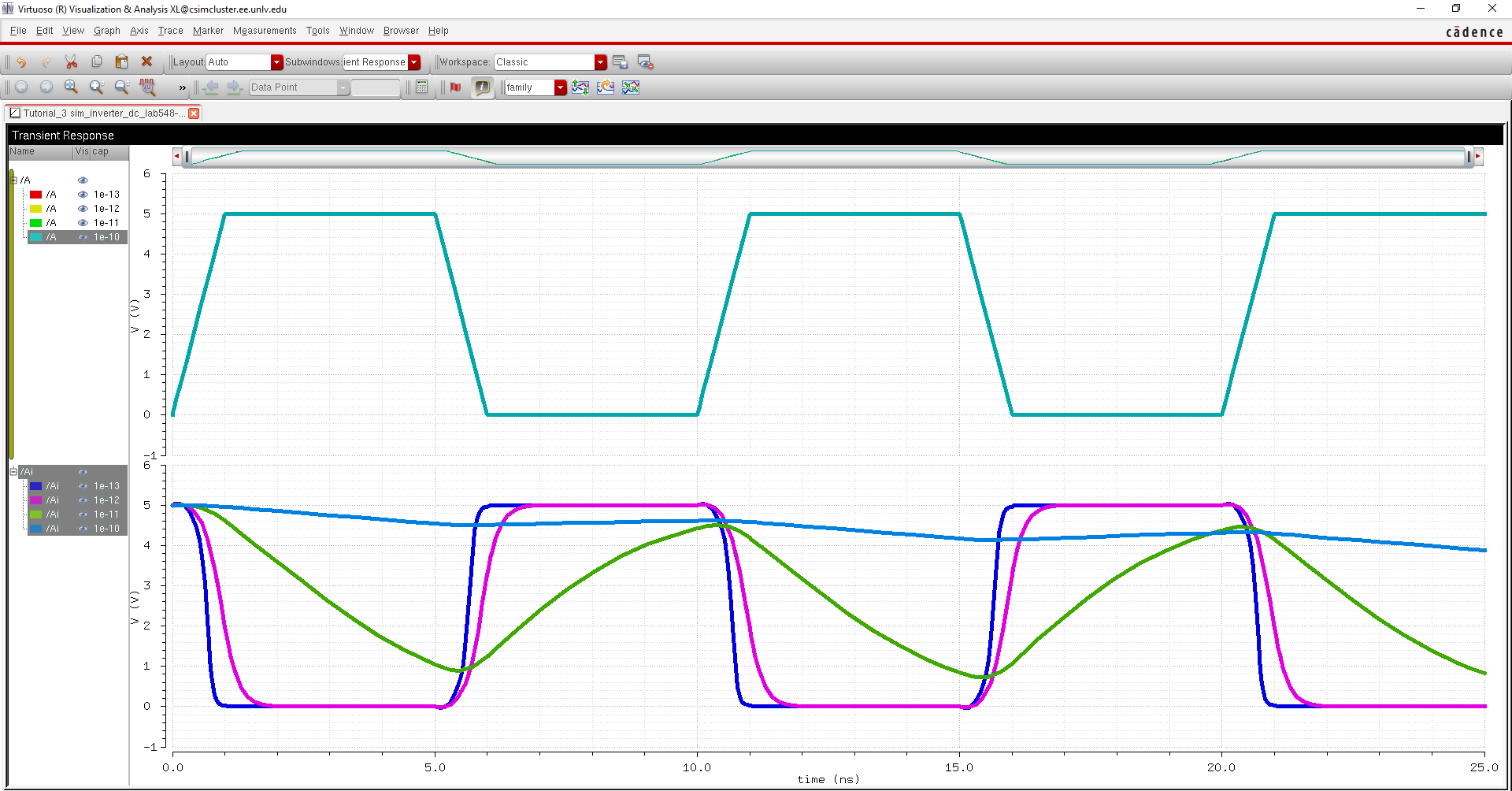1512x791 pixels.
Task: Toggle visibility of magenta /Ai 1e-12 trace
Action: 83,500
